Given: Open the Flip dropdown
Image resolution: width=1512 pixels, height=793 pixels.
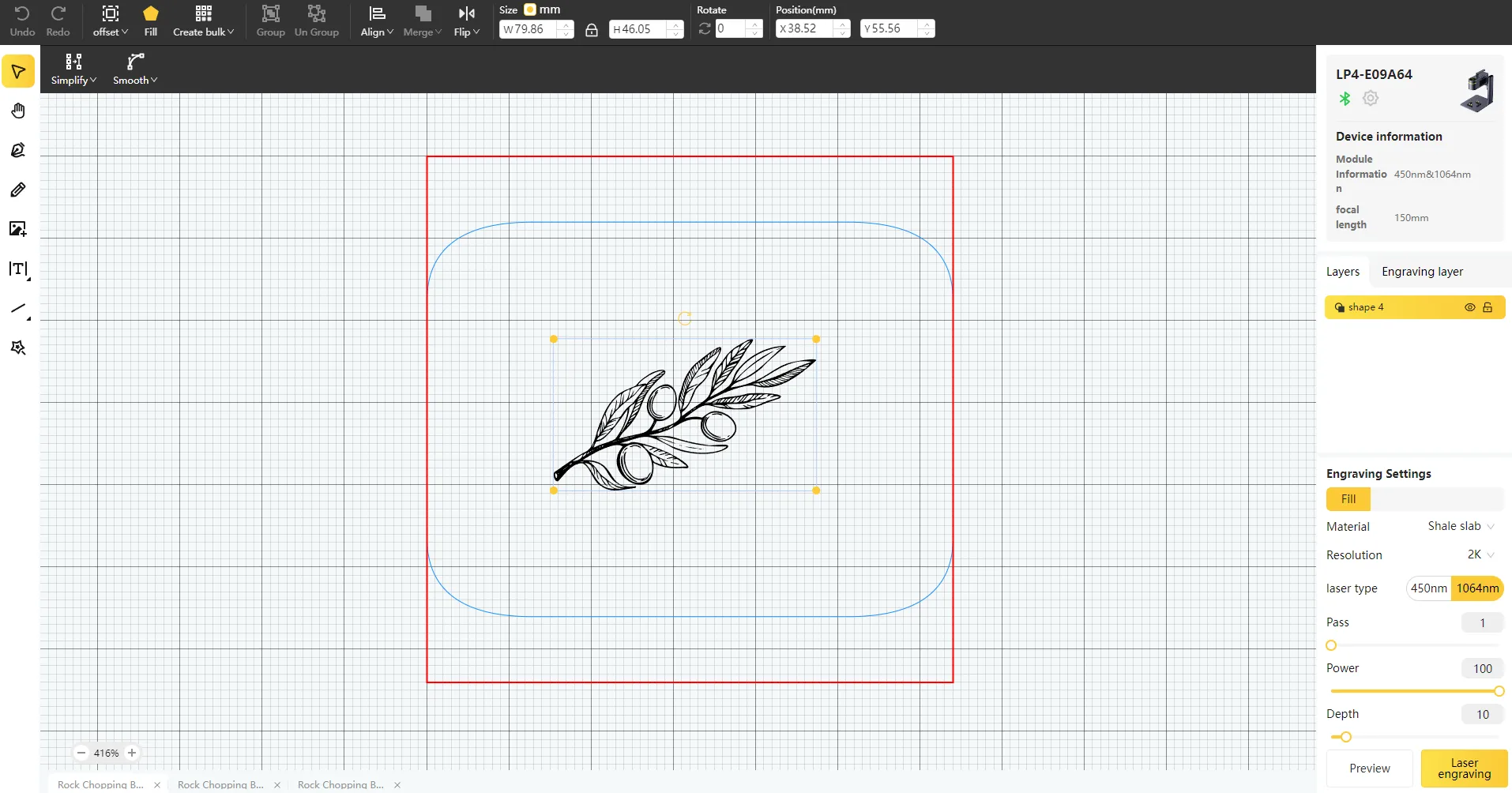Looking at the screenshot, I should tap(467, 21).
